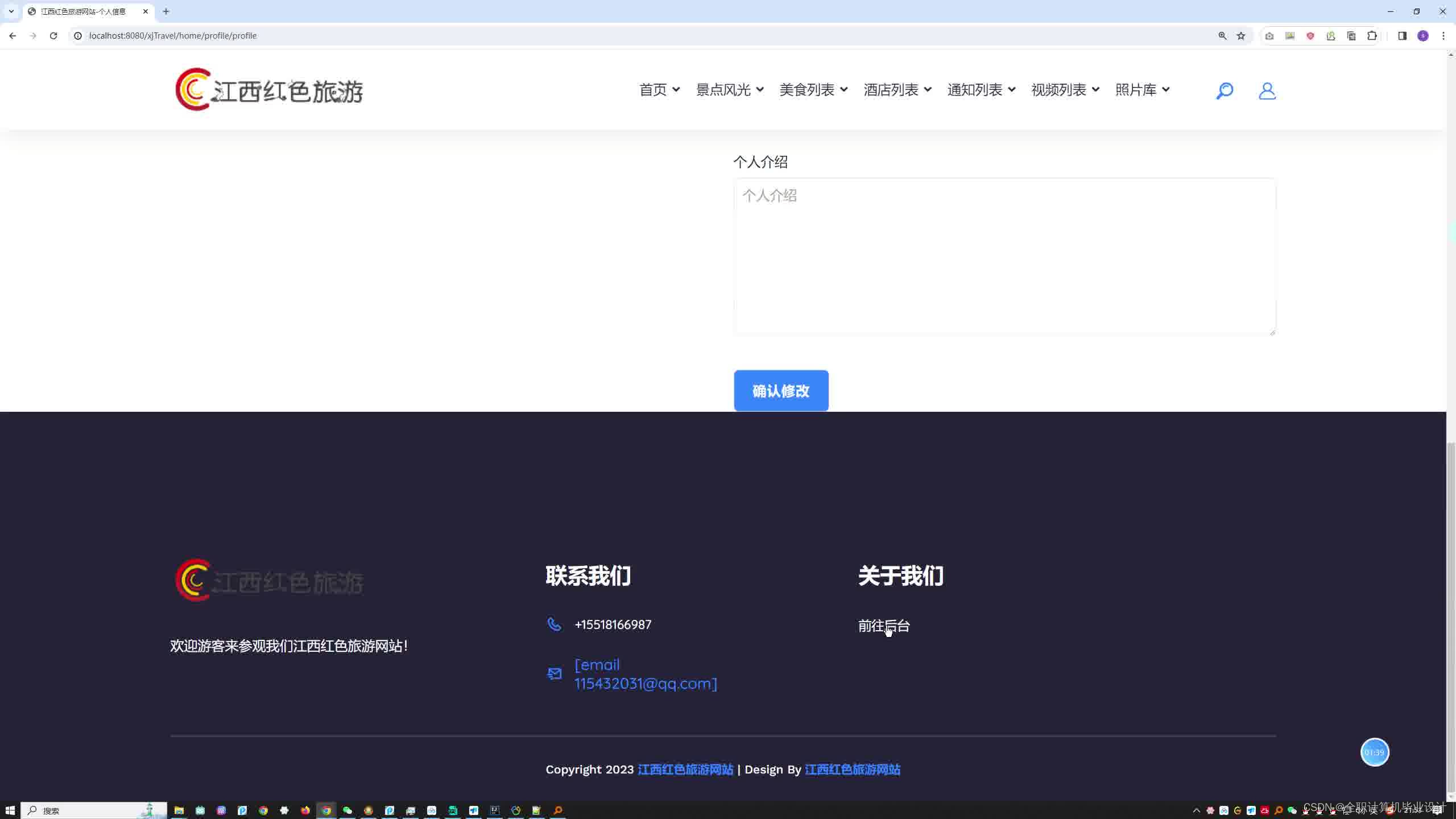Toggle the browser side panel icon
Image resolution: width=1456 pixels, height=819 pixels.
pos(1402,36)
